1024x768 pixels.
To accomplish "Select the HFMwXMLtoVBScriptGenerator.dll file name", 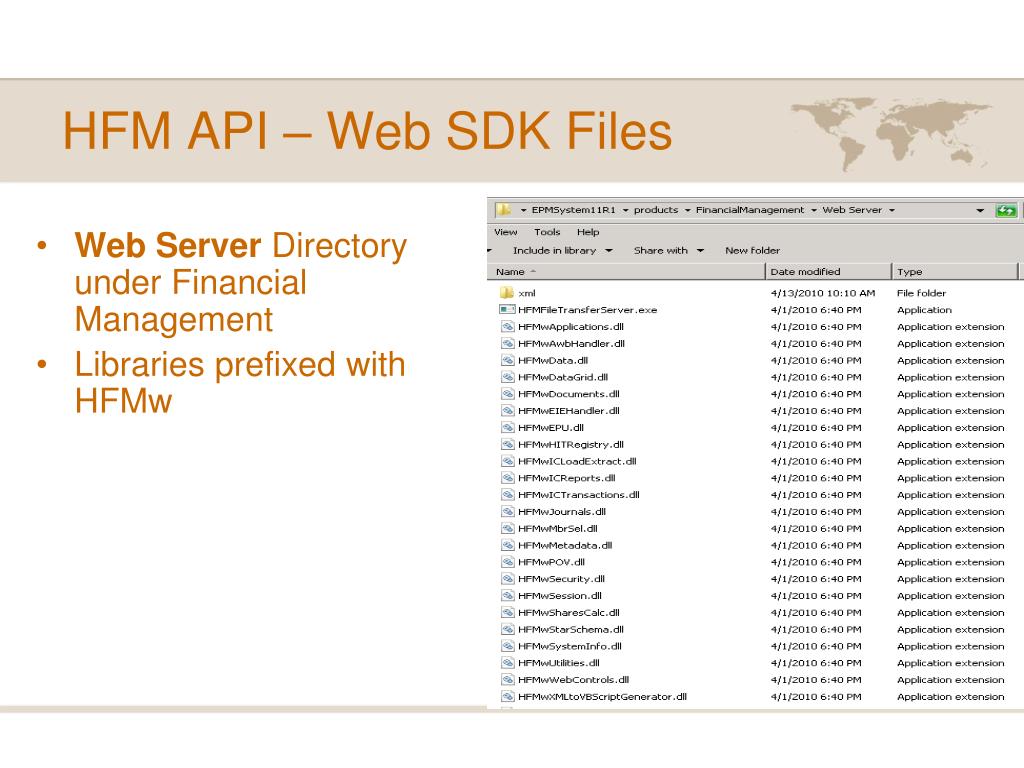I will pos(602,697).
